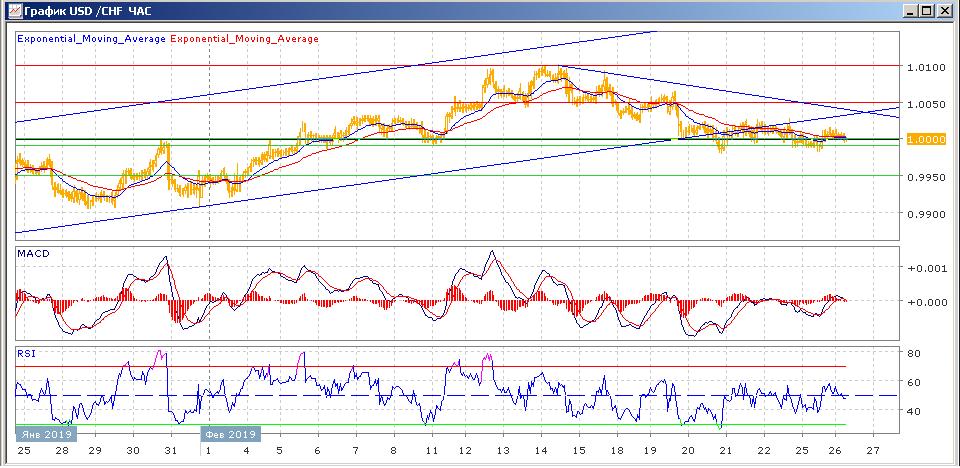
Task: Click the Фев 2019 month marker
Action: tap(230, 434)
